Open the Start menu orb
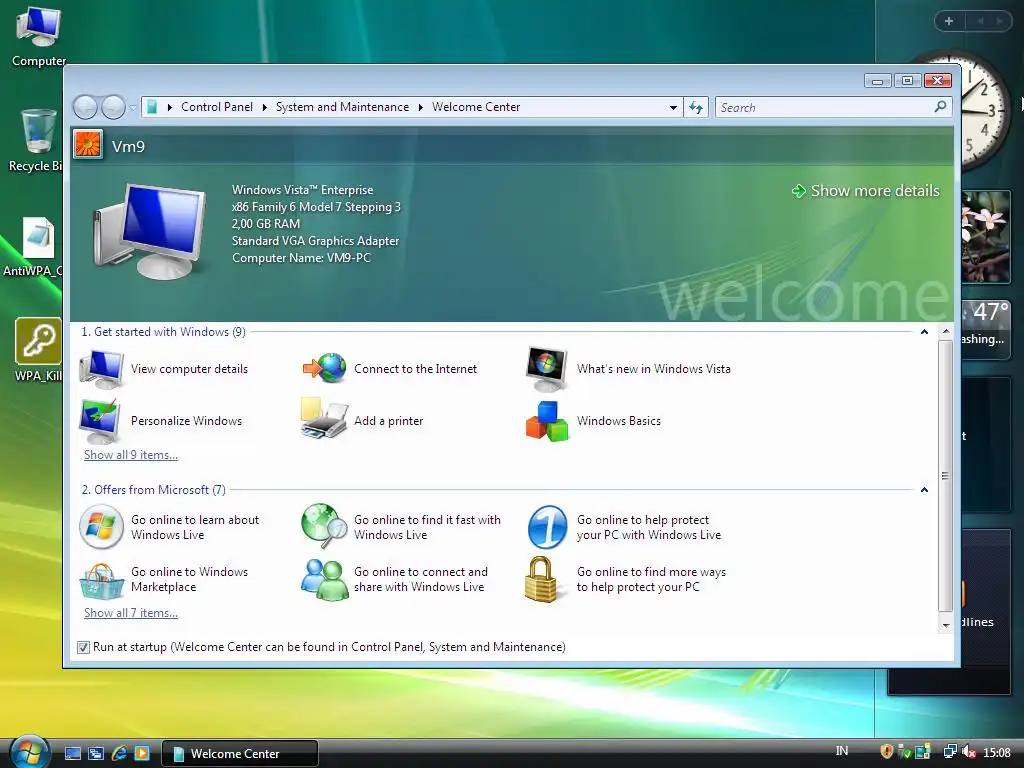1024x768 pixels. (x=29, y=752)
